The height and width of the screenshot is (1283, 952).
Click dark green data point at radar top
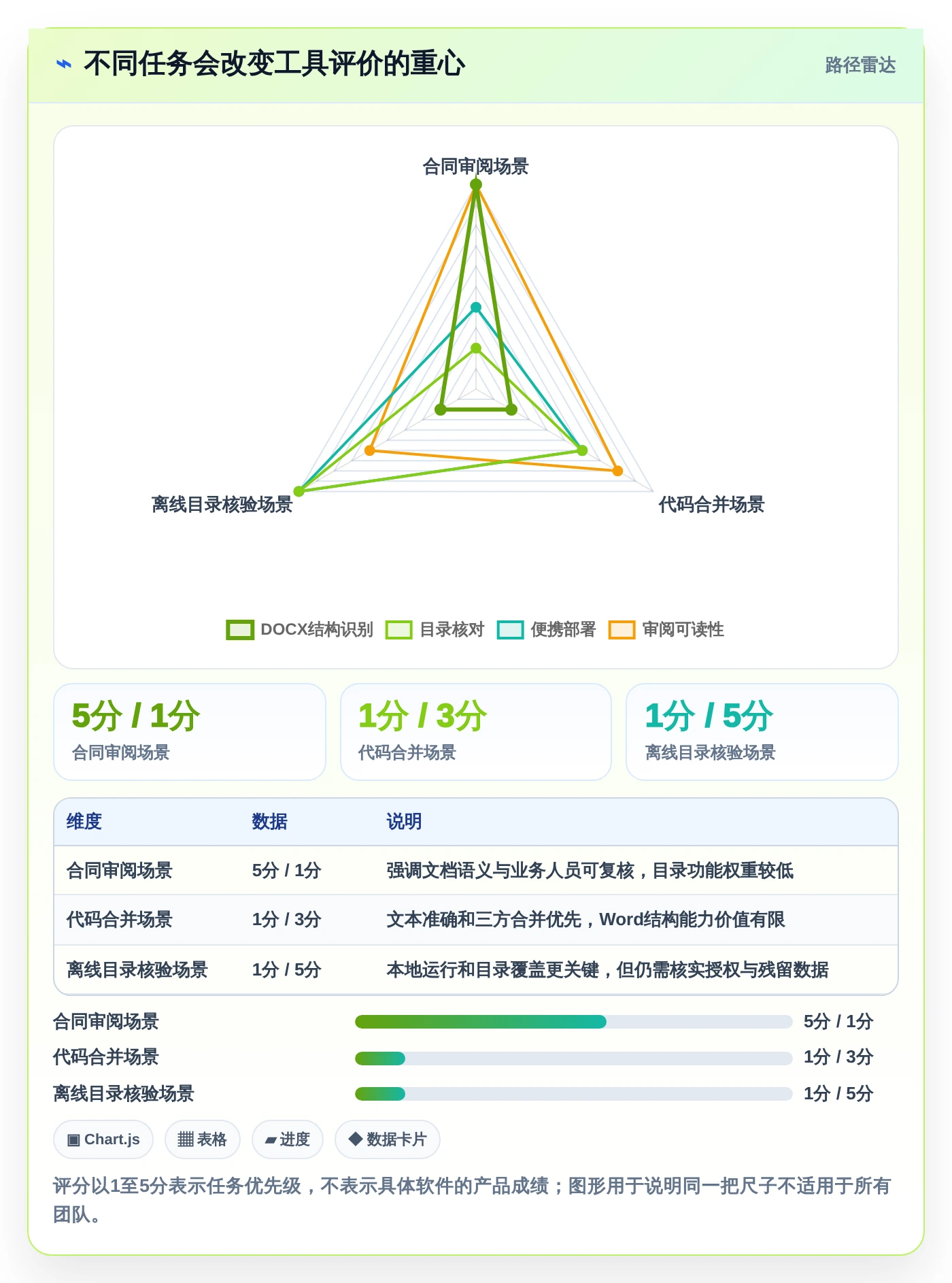pyautogui.click(x=476, y=184)
